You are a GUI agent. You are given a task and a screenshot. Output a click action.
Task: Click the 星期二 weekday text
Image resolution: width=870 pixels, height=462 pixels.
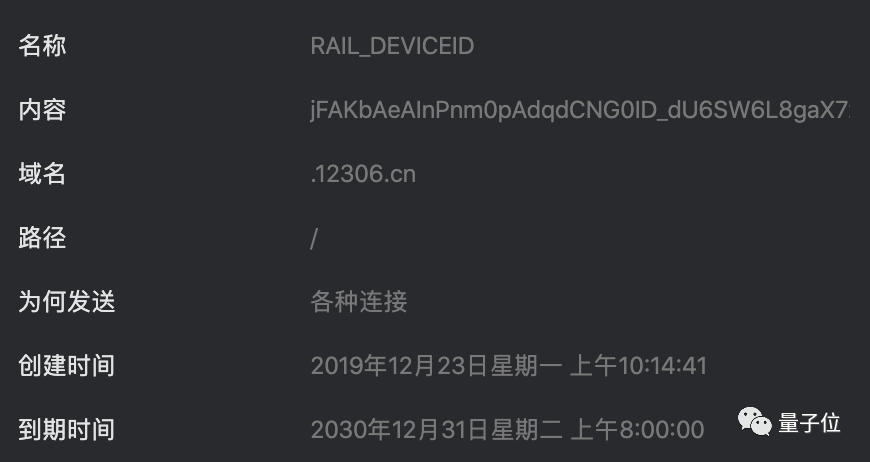click(527, 430)
